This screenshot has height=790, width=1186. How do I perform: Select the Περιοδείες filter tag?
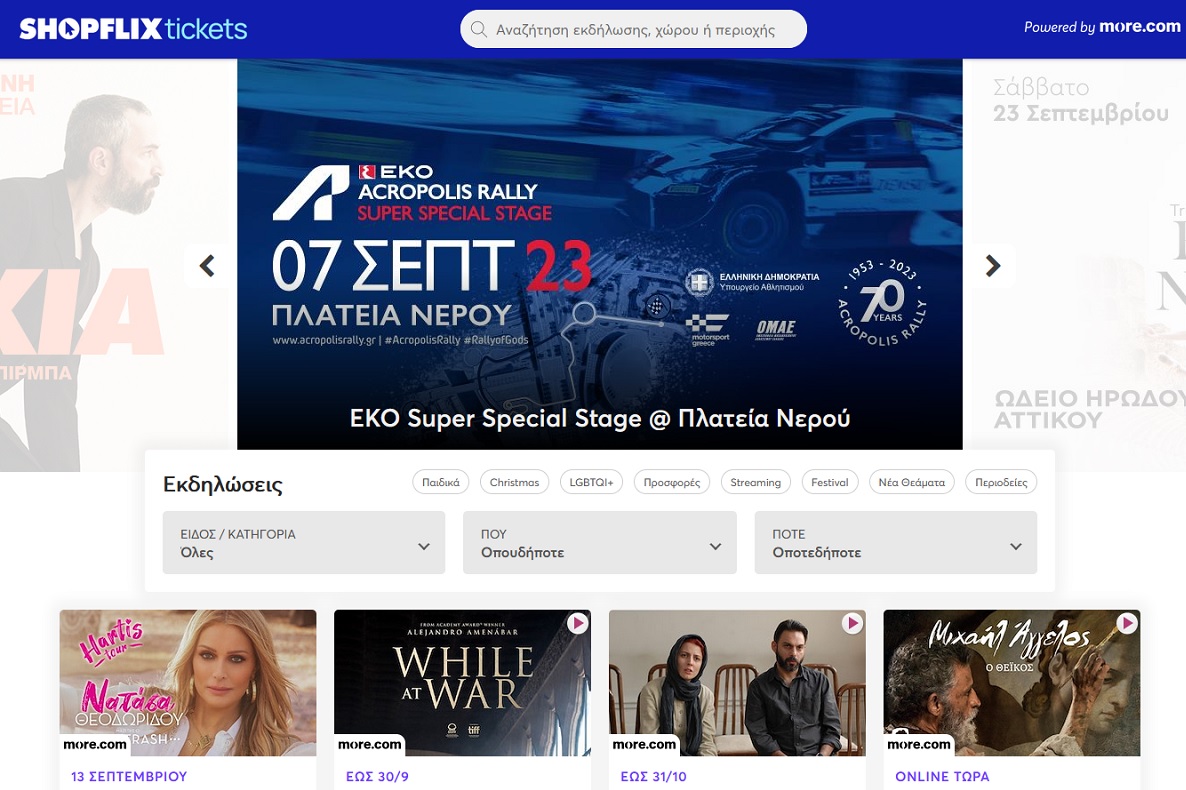(x=1001, y=482)
